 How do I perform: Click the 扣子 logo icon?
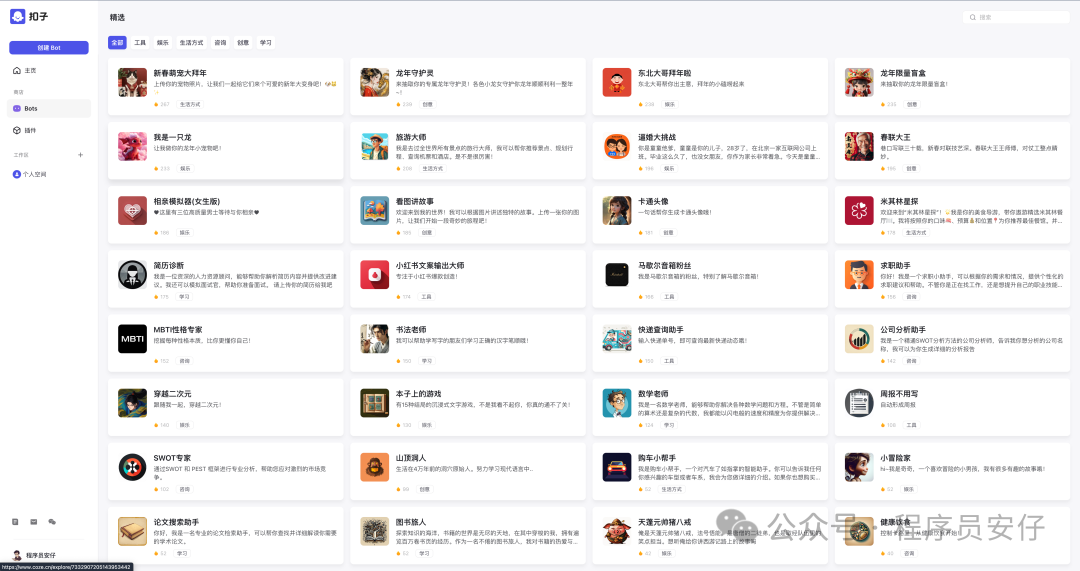point(18,17)
